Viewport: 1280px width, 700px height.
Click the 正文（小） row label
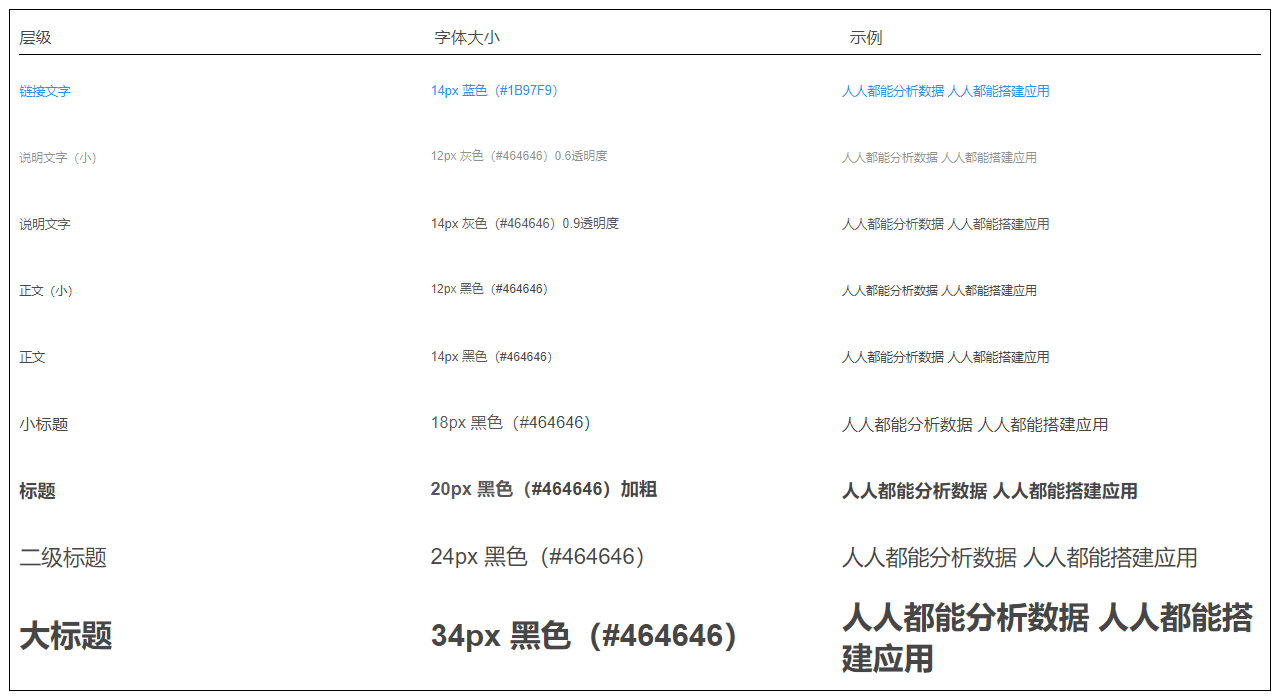pyautogui.click(x=46, y=291)
